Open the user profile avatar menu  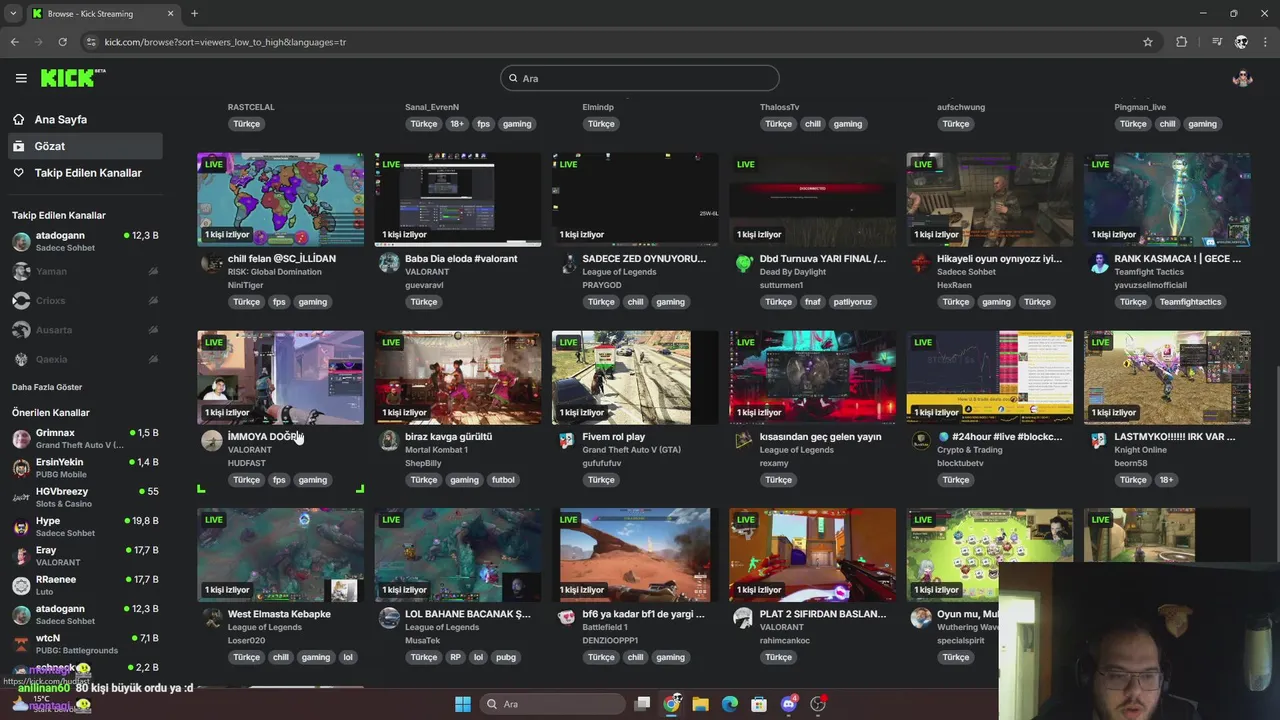[x=1242, y=78]
